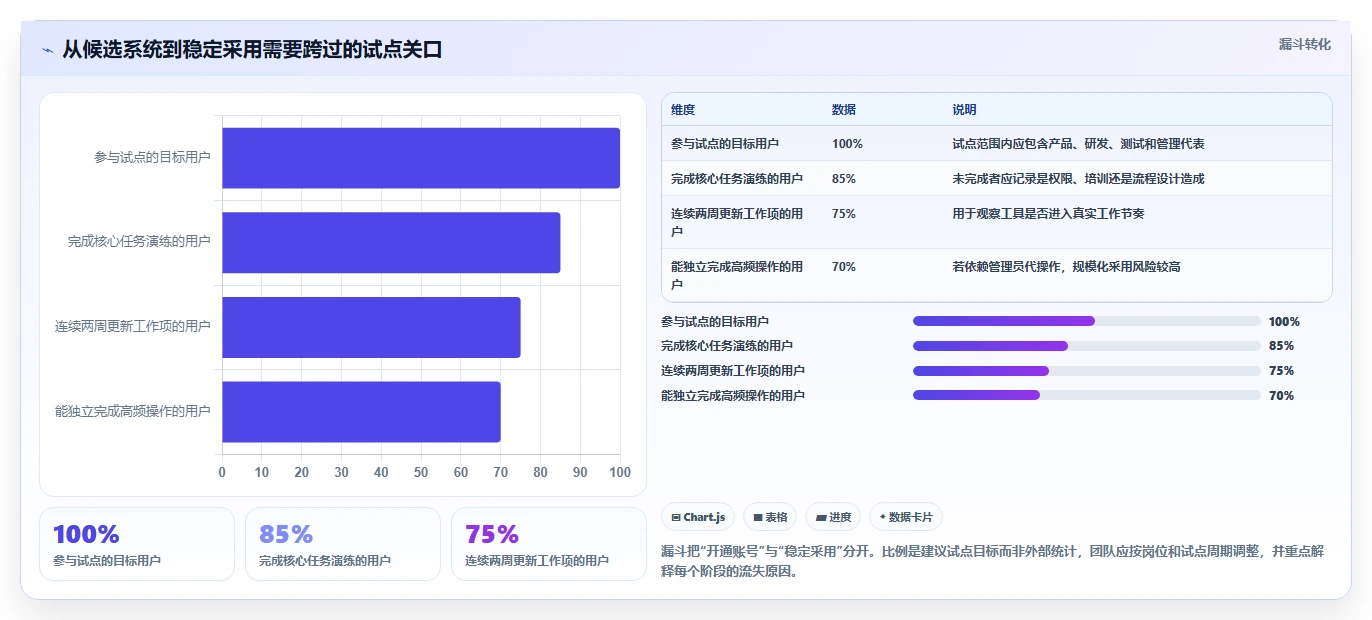1372x620 pixels.
Task: Click progress list label 能独立完成高频操作的用户
Action: click(x=733, y=396)
